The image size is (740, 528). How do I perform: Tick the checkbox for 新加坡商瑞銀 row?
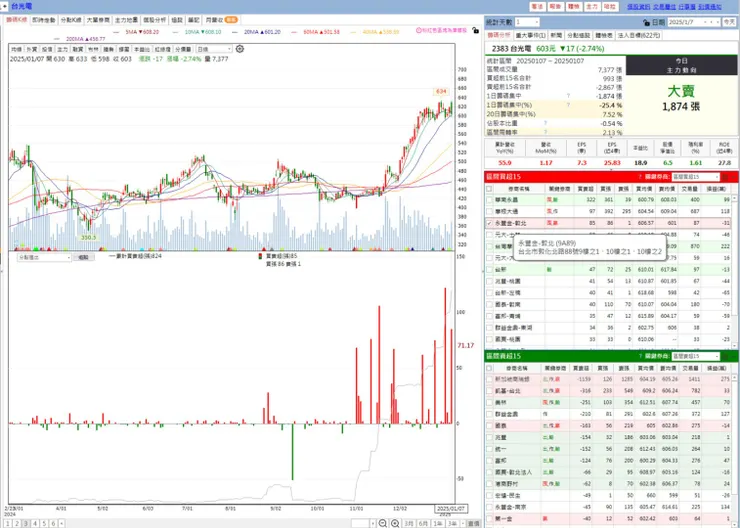click(x=489, y=379)
